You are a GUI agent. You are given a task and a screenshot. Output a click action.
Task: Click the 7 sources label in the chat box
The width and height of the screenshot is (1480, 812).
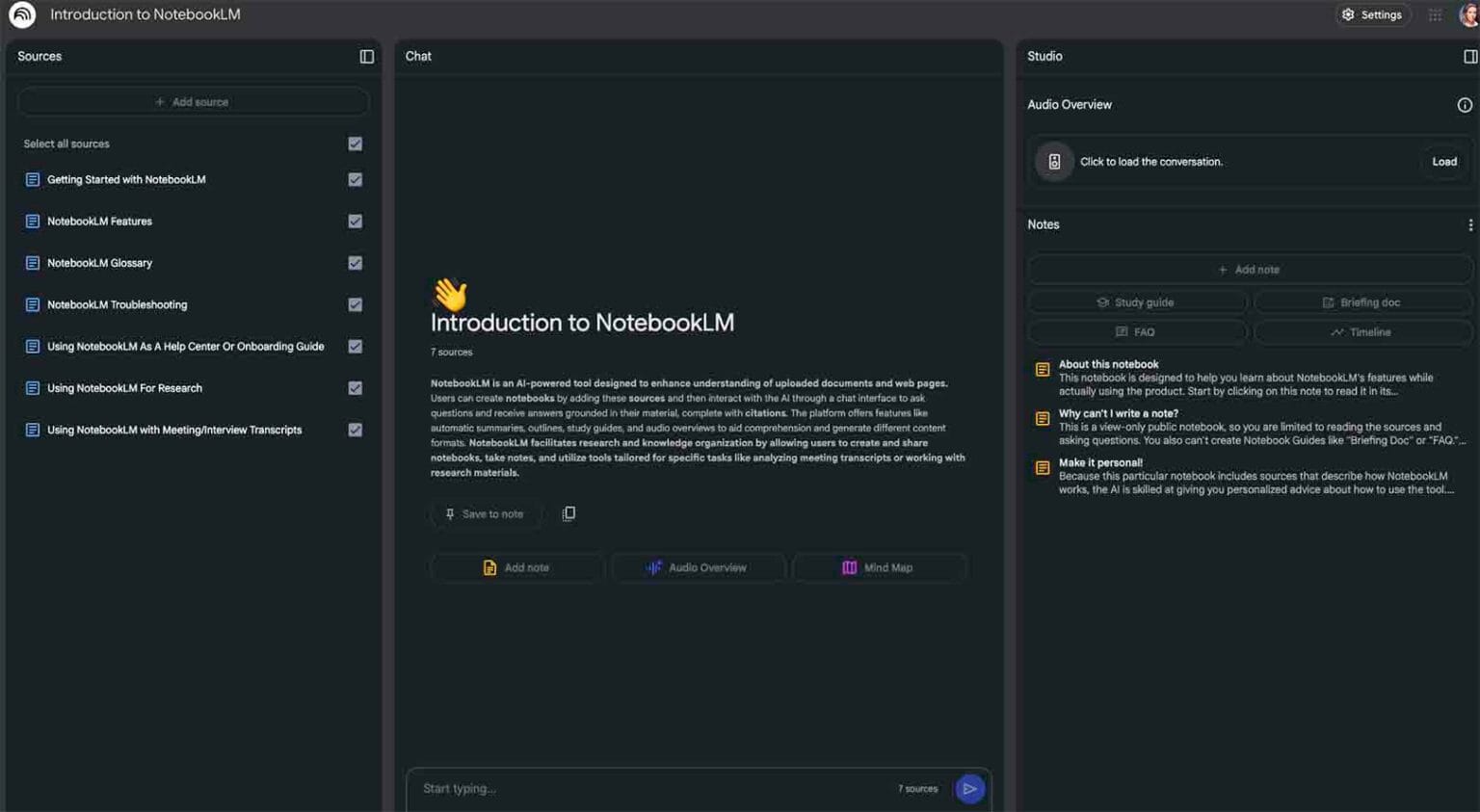tap(917, 789)
